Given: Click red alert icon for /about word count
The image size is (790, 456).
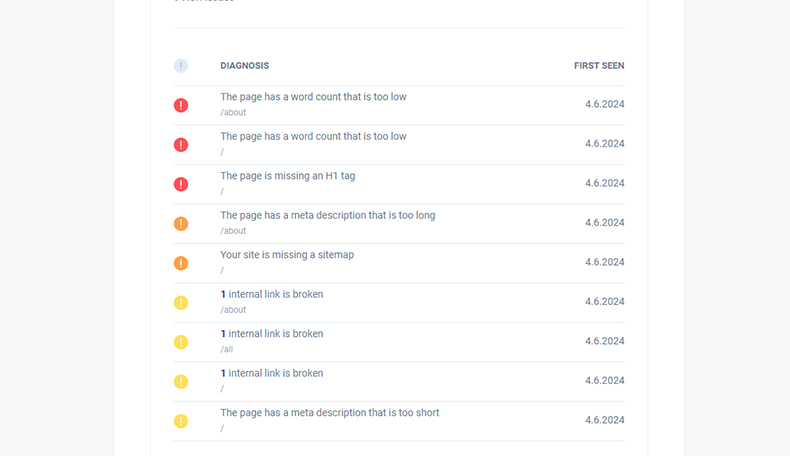Looking at the screenshot, I should tap(181, 105).
